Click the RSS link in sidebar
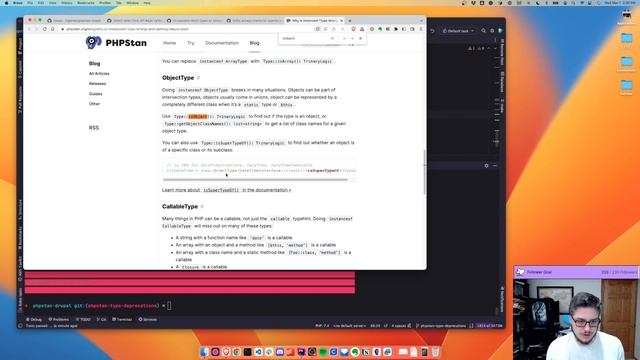The width and height of the screenshot is (640, 360). coord(94,128)
